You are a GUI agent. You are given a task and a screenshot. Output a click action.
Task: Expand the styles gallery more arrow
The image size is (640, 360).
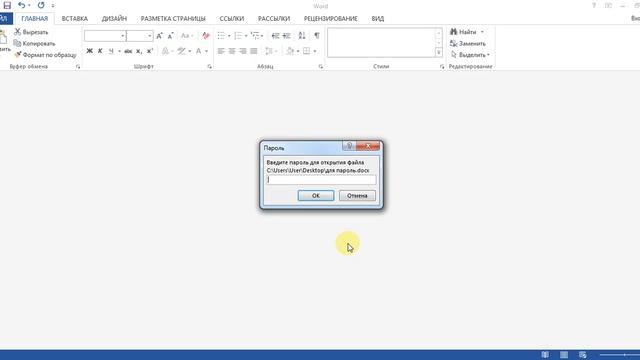[439, 52]
